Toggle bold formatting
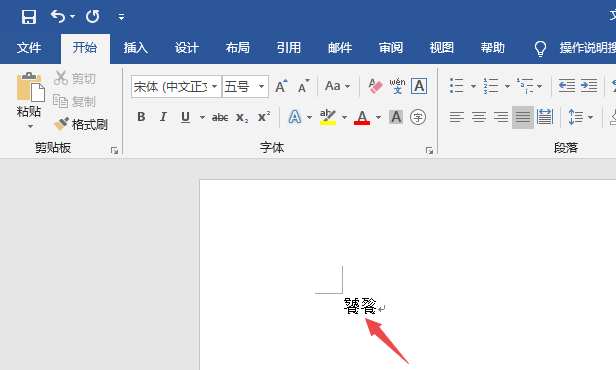Screen dimensions: 616x370 pyautogui.click(x=141, y=117)
